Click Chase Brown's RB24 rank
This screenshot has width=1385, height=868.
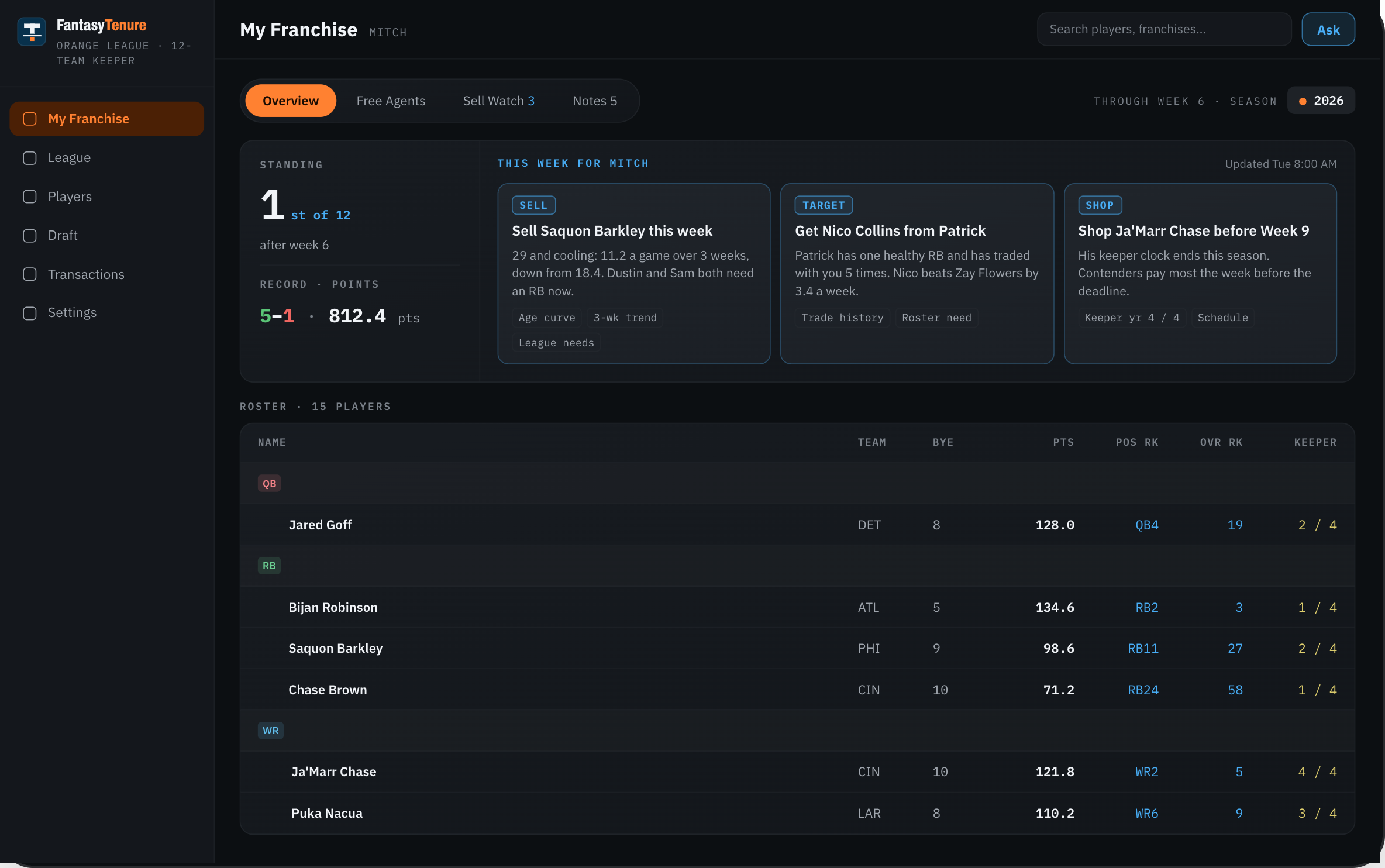[x=1143, y=690]
